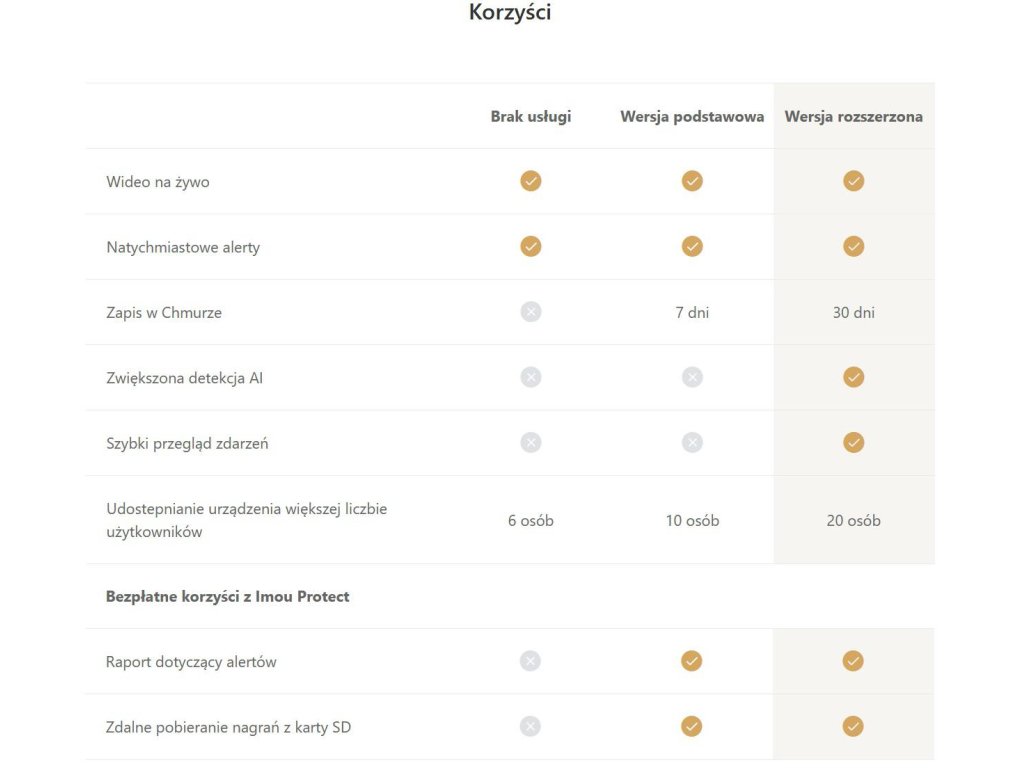The image size is (1024, 768).
Task: Click the 20 osób sharing limit cell
Action: (x=853, y=520)
